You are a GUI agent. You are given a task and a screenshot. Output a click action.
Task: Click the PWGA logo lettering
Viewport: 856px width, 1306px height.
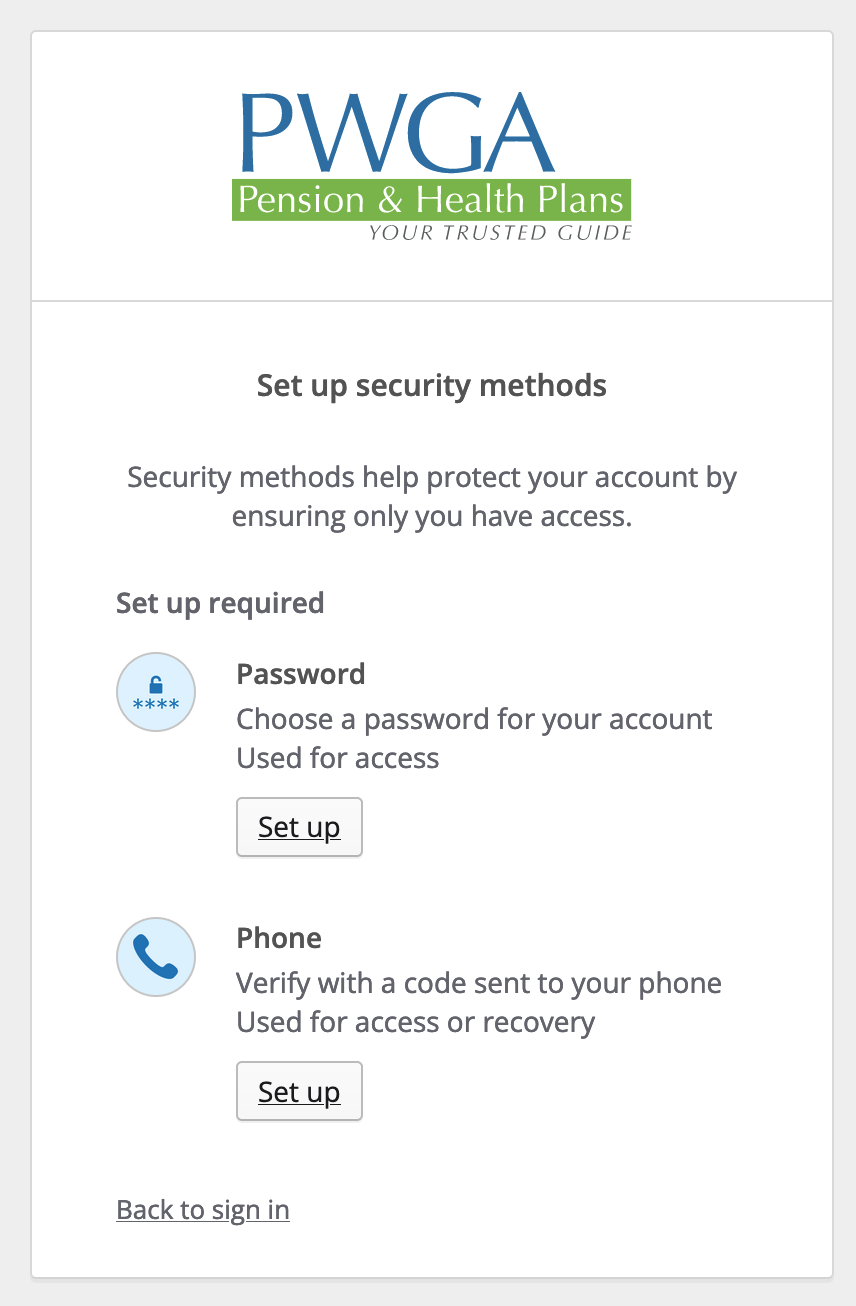[x=397, y=133]
